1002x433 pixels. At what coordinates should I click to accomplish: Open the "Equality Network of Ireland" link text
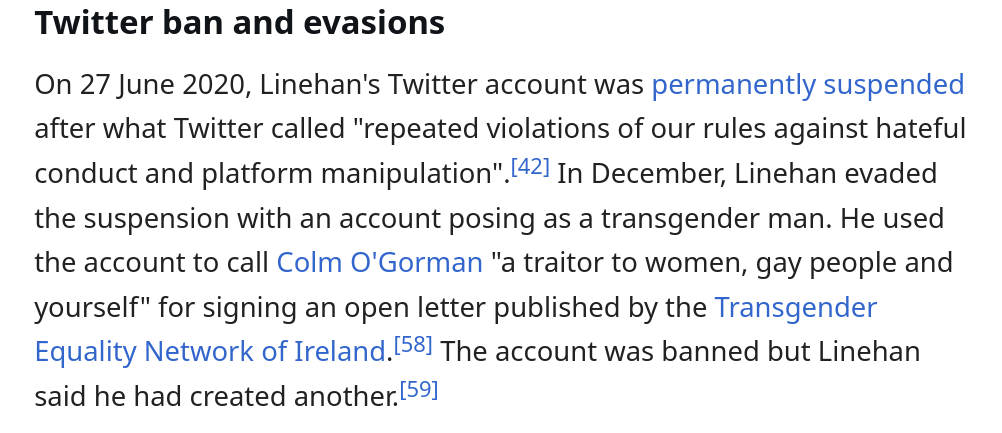pos(210,352)
